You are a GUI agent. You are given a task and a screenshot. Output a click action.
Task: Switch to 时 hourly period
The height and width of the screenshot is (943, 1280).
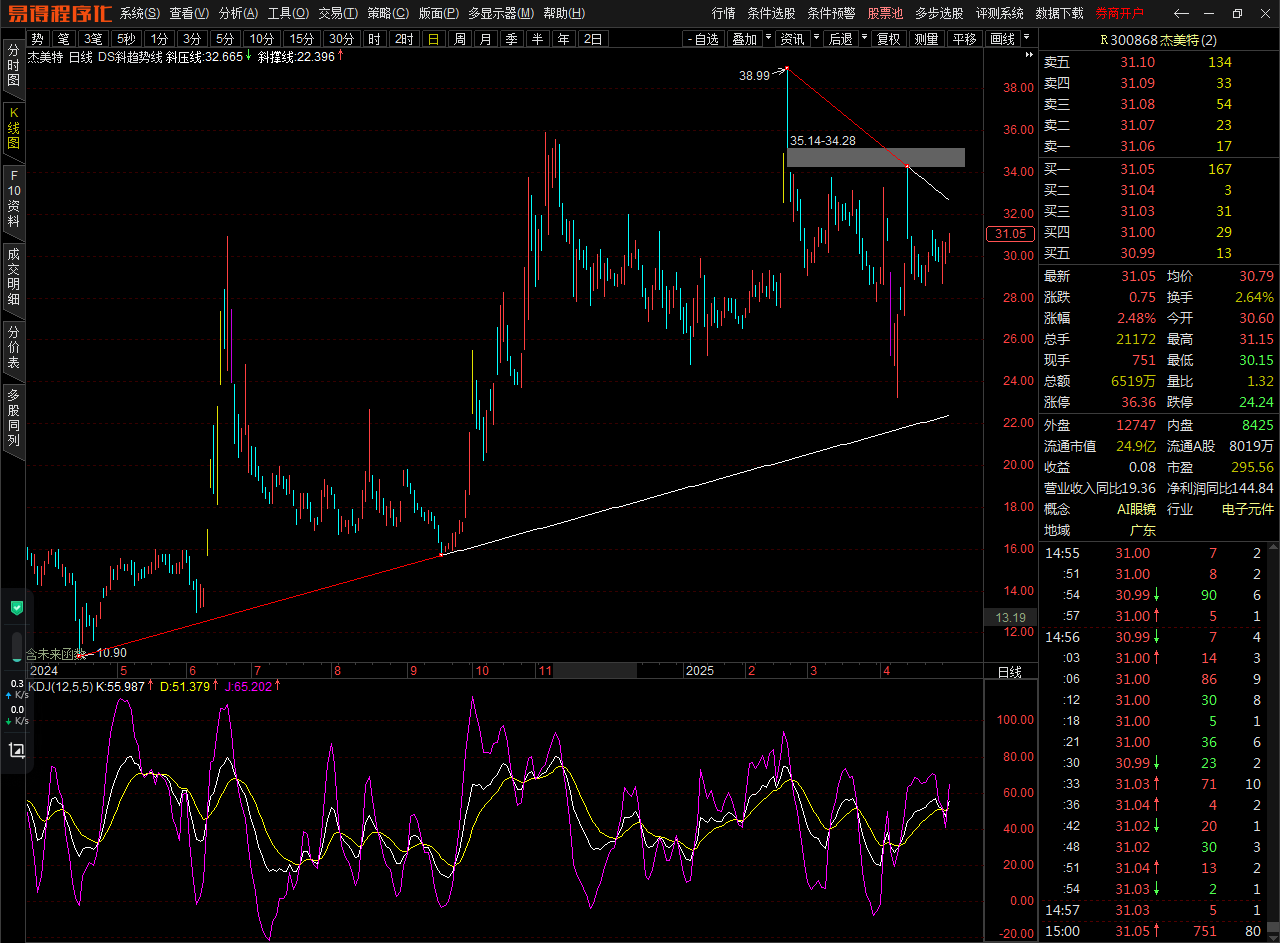pyautogui.click(x=374, y=39)
